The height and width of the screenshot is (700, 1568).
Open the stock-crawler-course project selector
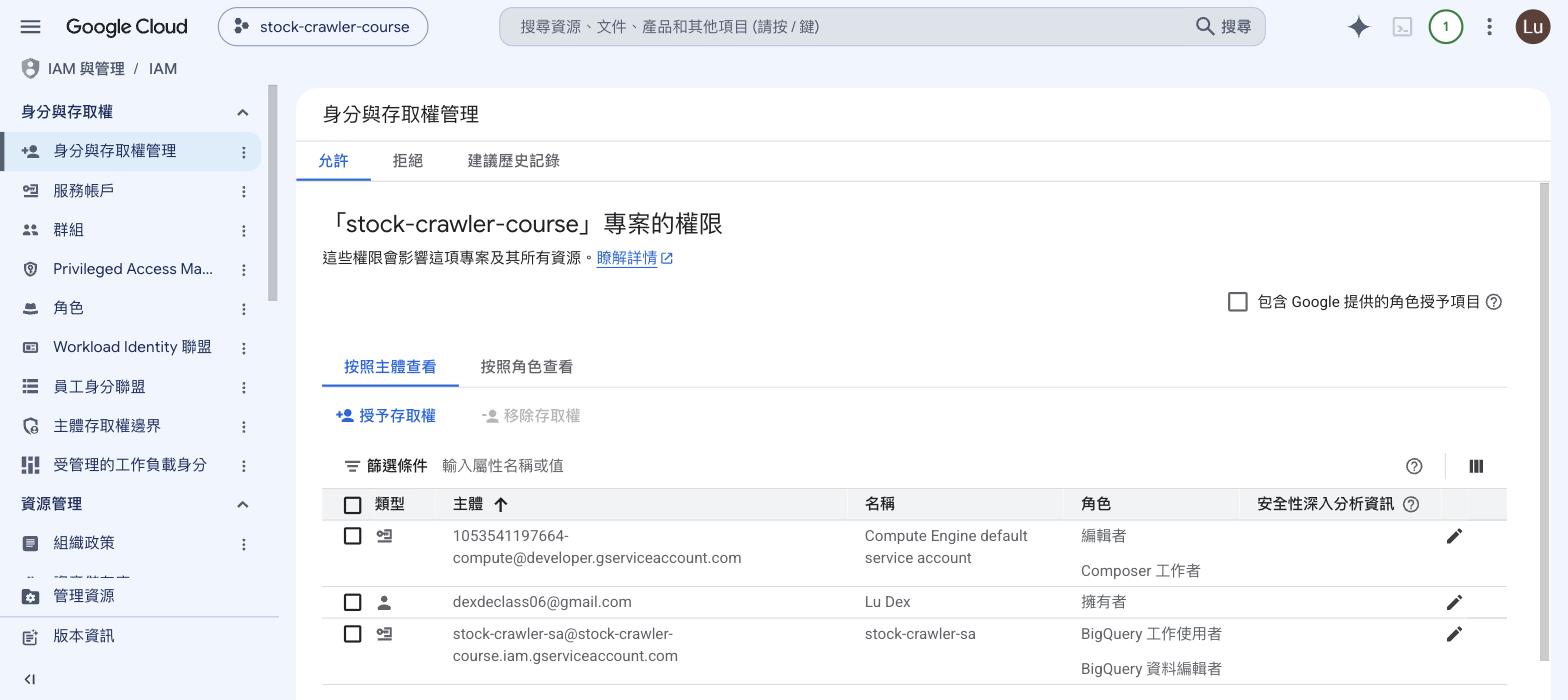pos(323,27)
